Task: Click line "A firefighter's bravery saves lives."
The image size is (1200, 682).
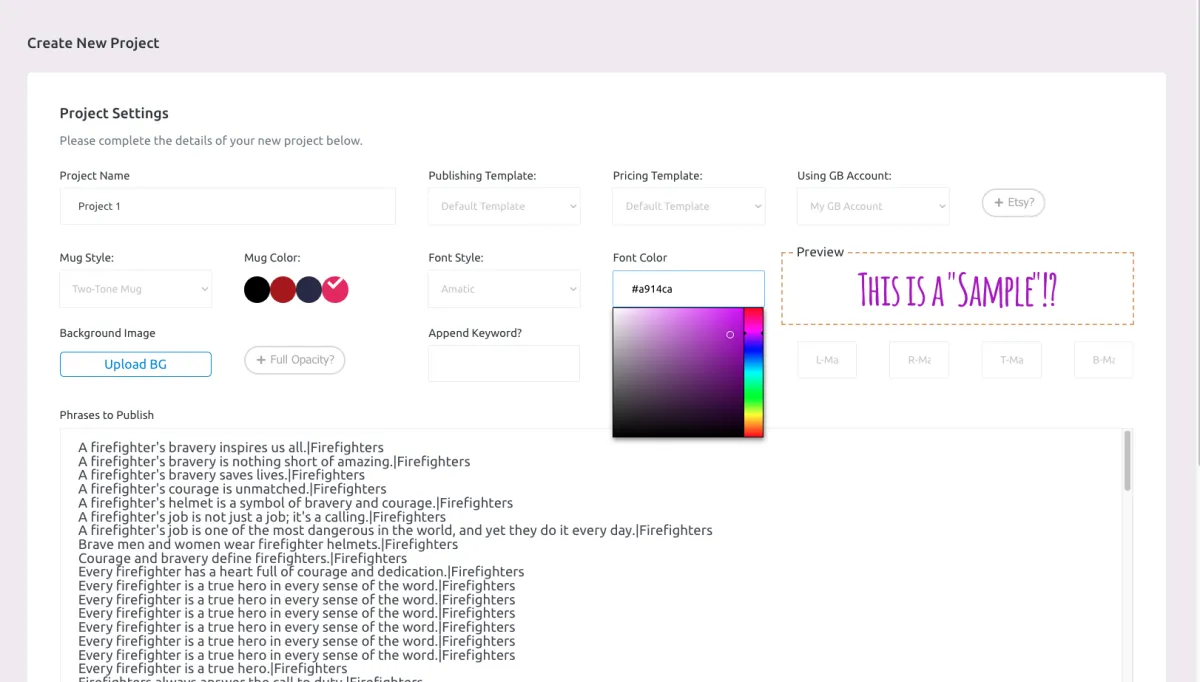Action: click(x=221, y=476)
